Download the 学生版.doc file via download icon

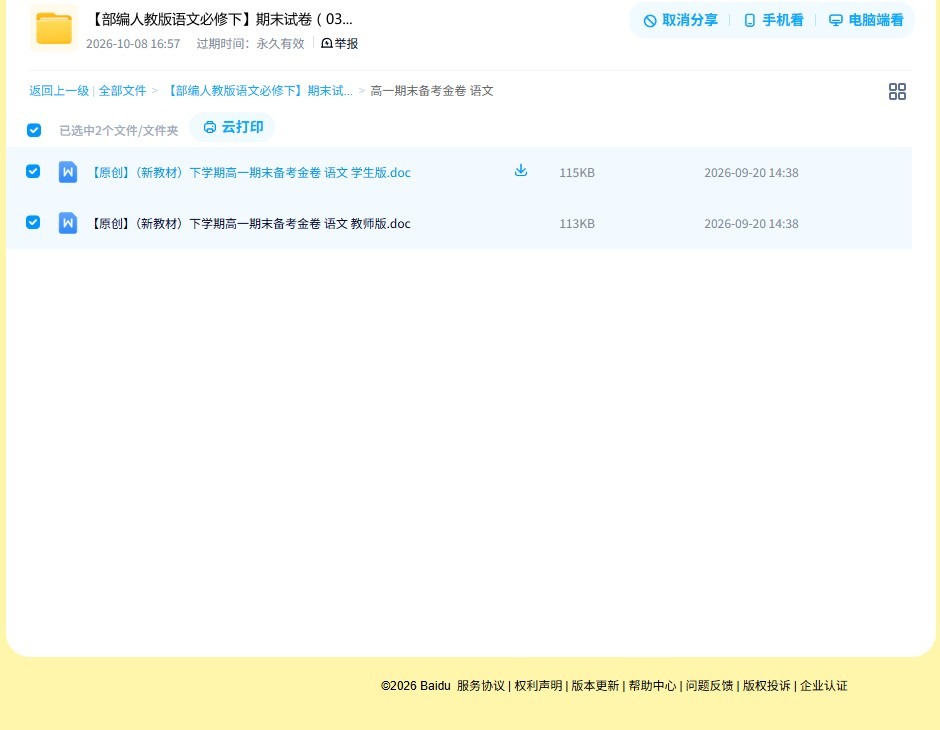521,171
